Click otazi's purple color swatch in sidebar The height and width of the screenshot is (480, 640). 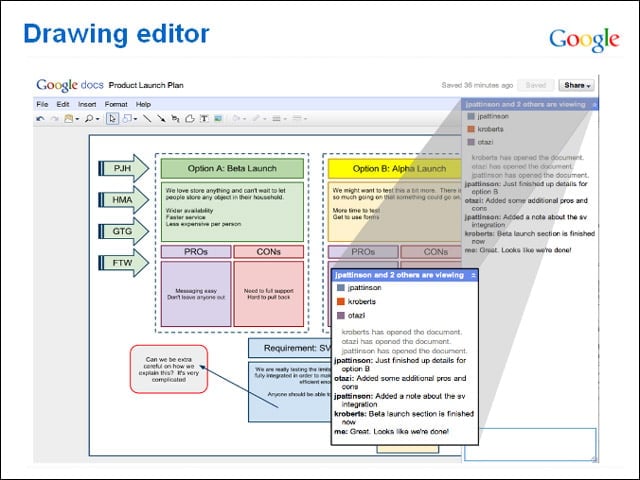pyautogui.click(x=471, y=142)
